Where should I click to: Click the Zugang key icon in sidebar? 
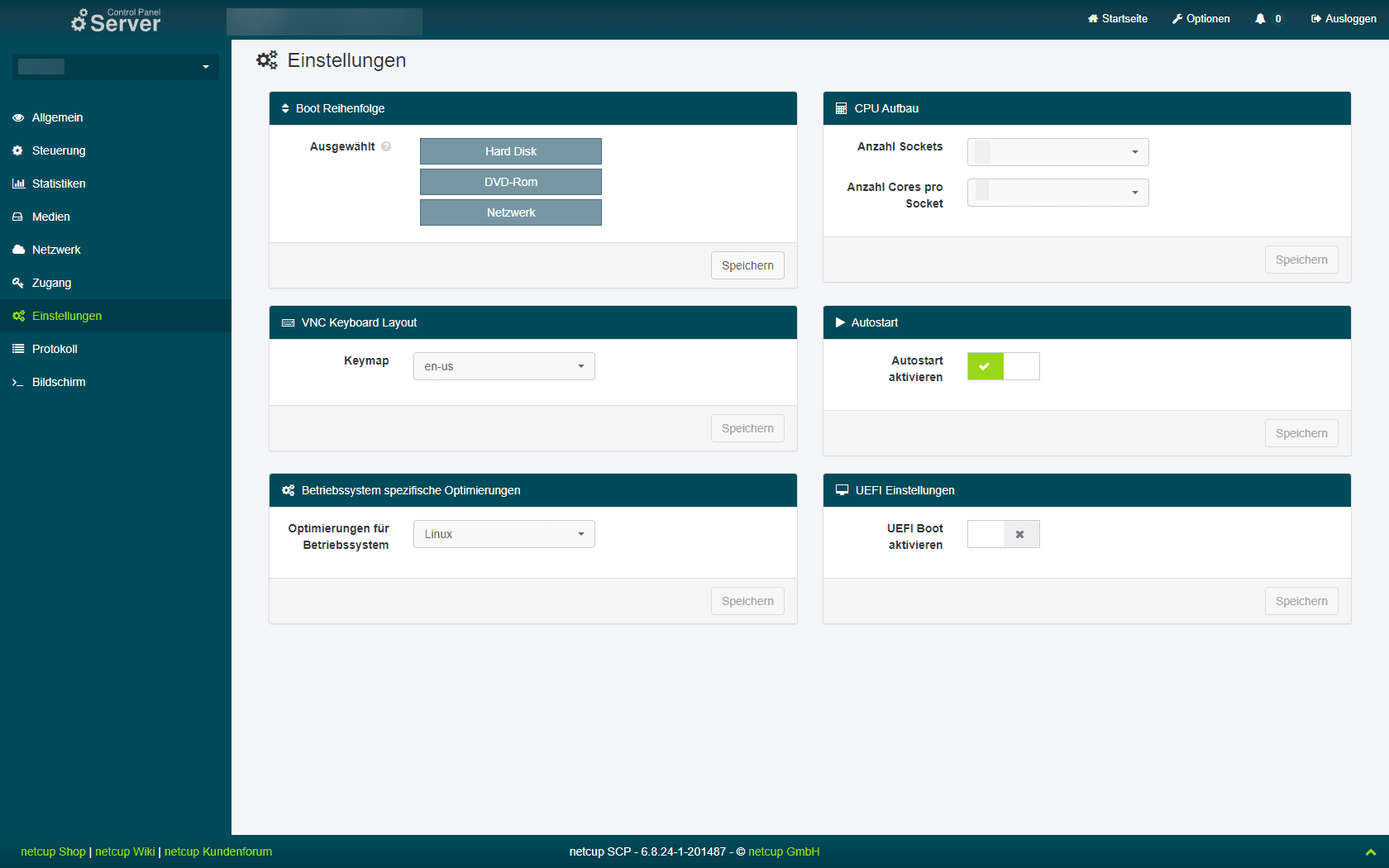coord(18,283)
